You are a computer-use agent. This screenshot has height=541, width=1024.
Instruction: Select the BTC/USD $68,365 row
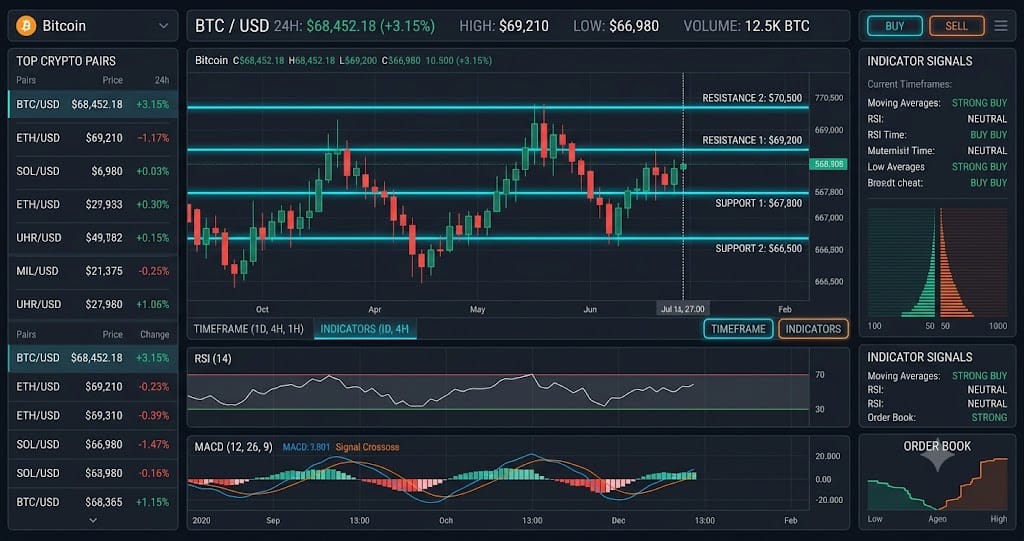coord(93,502)
